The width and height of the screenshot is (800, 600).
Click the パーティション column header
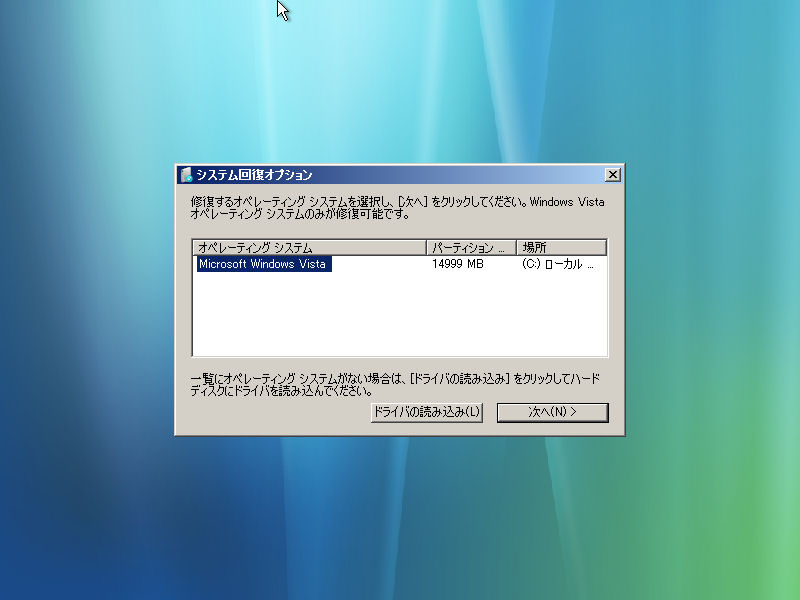[471, 248]
